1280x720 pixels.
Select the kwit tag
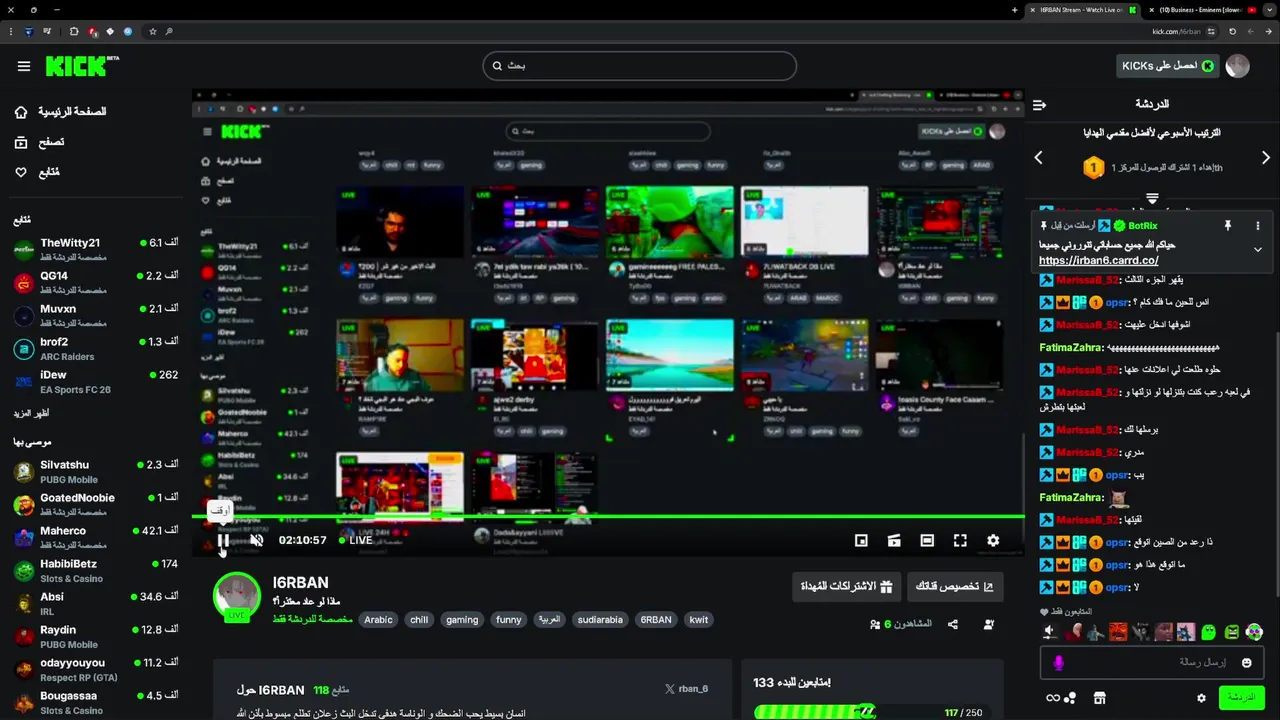pos(699,620)
